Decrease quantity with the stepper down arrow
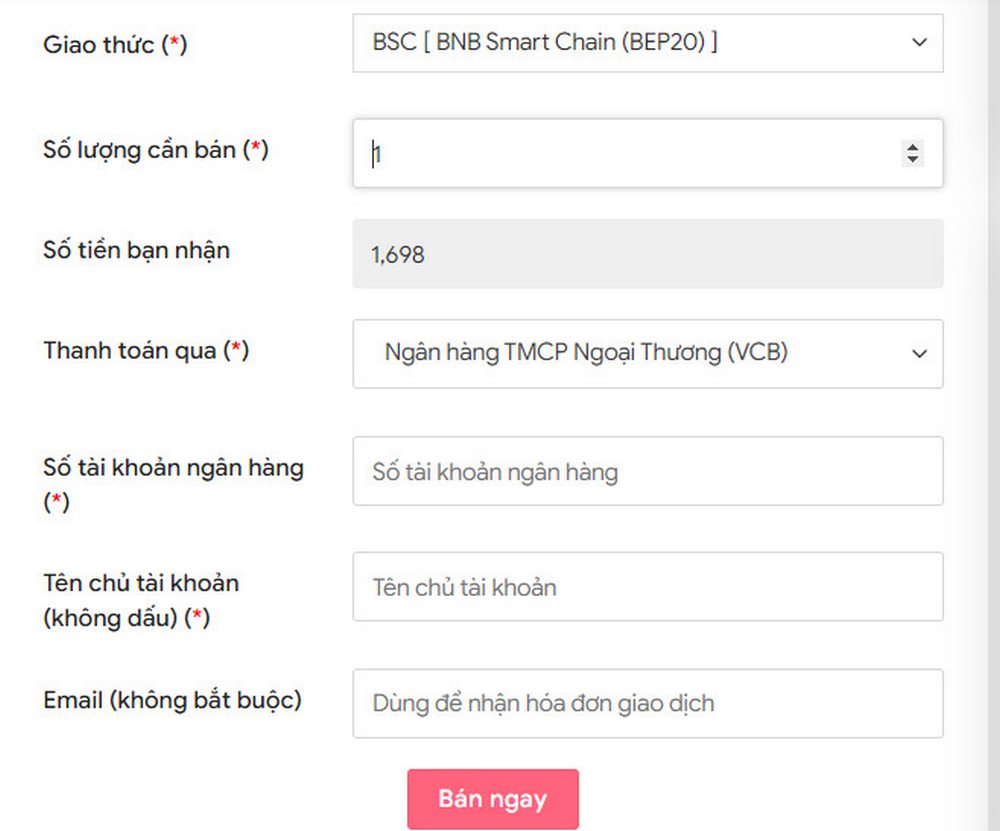 (x=912, y=160)
